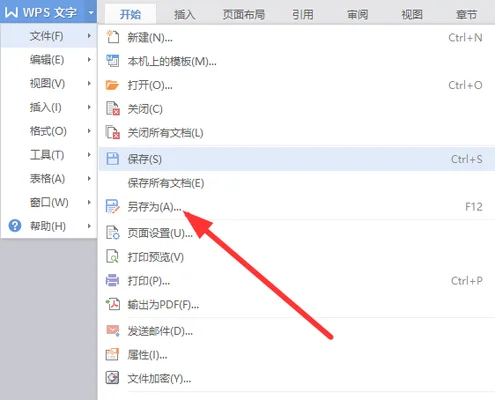Click the local templates icon
This screenshot has width=495, height=400.
pyautogui.click(x=112, y=61)
